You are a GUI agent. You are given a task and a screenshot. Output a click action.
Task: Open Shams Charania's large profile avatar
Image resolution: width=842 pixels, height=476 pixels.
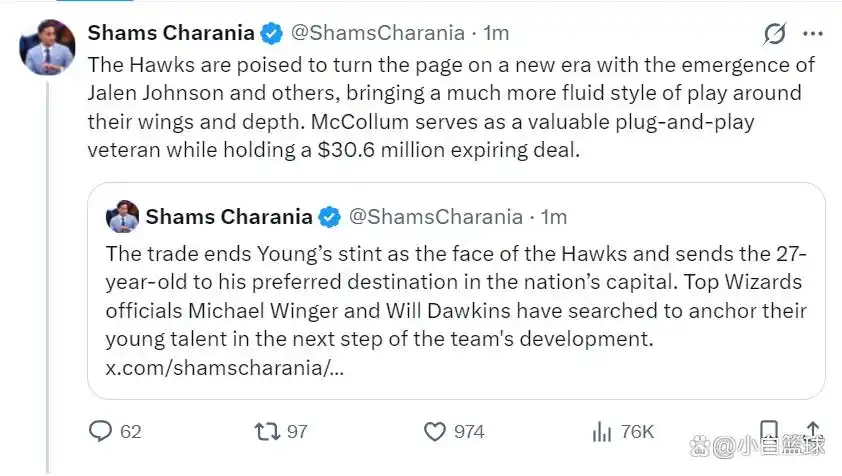48,47
